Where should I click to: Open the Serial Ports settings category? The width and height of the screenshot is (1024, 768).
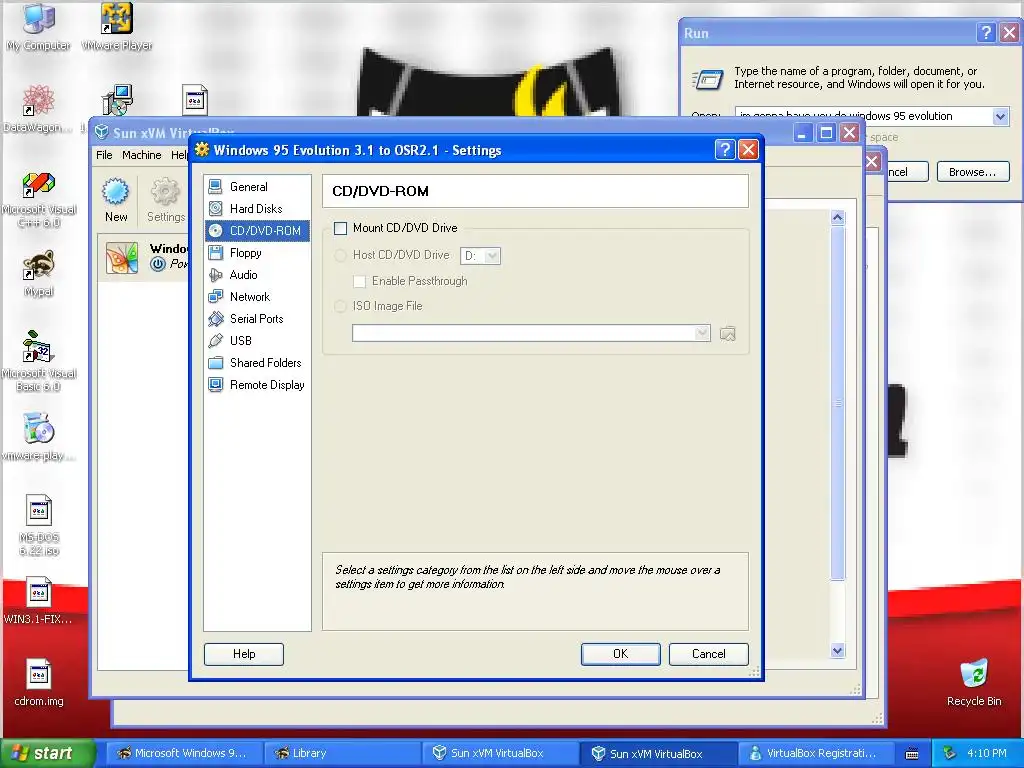(257, 319)
